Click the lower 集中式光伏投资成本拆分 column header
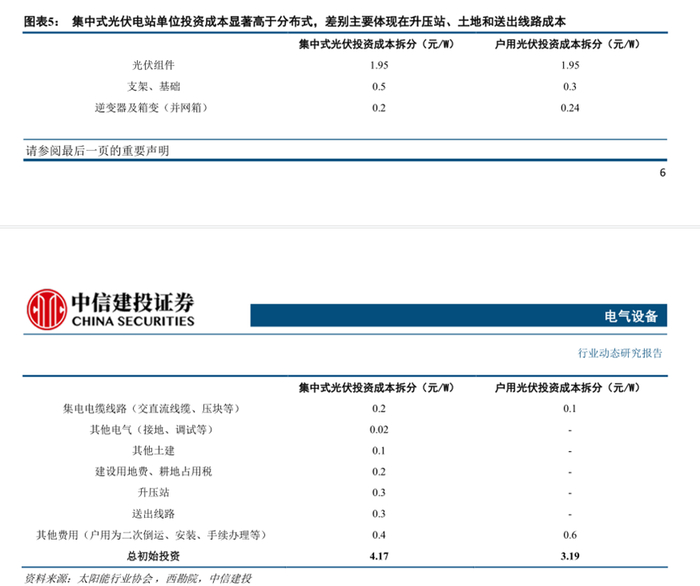700x586 pixels. pos(376,387)
